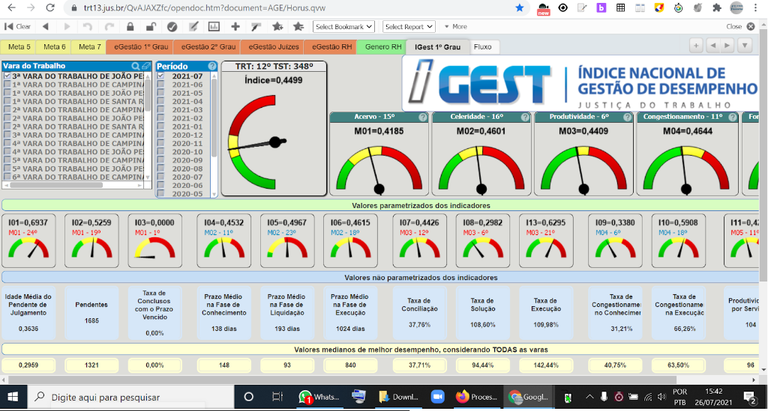
Task: Open the eGestão Juízes tab
Action: click(x=272, y=47)
